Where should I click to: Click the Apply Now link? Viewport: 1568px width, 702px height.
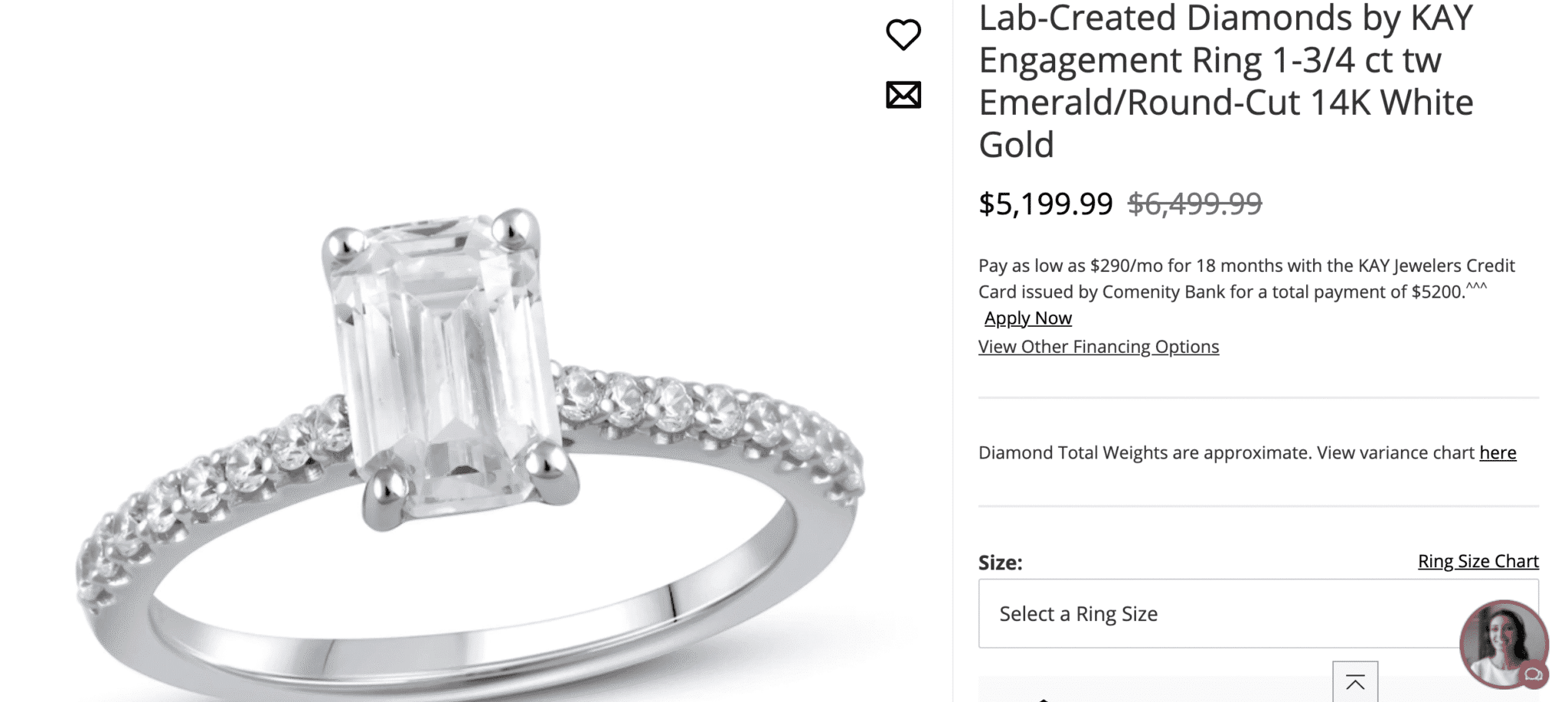pyautogui.click(x=1027, y=318)
